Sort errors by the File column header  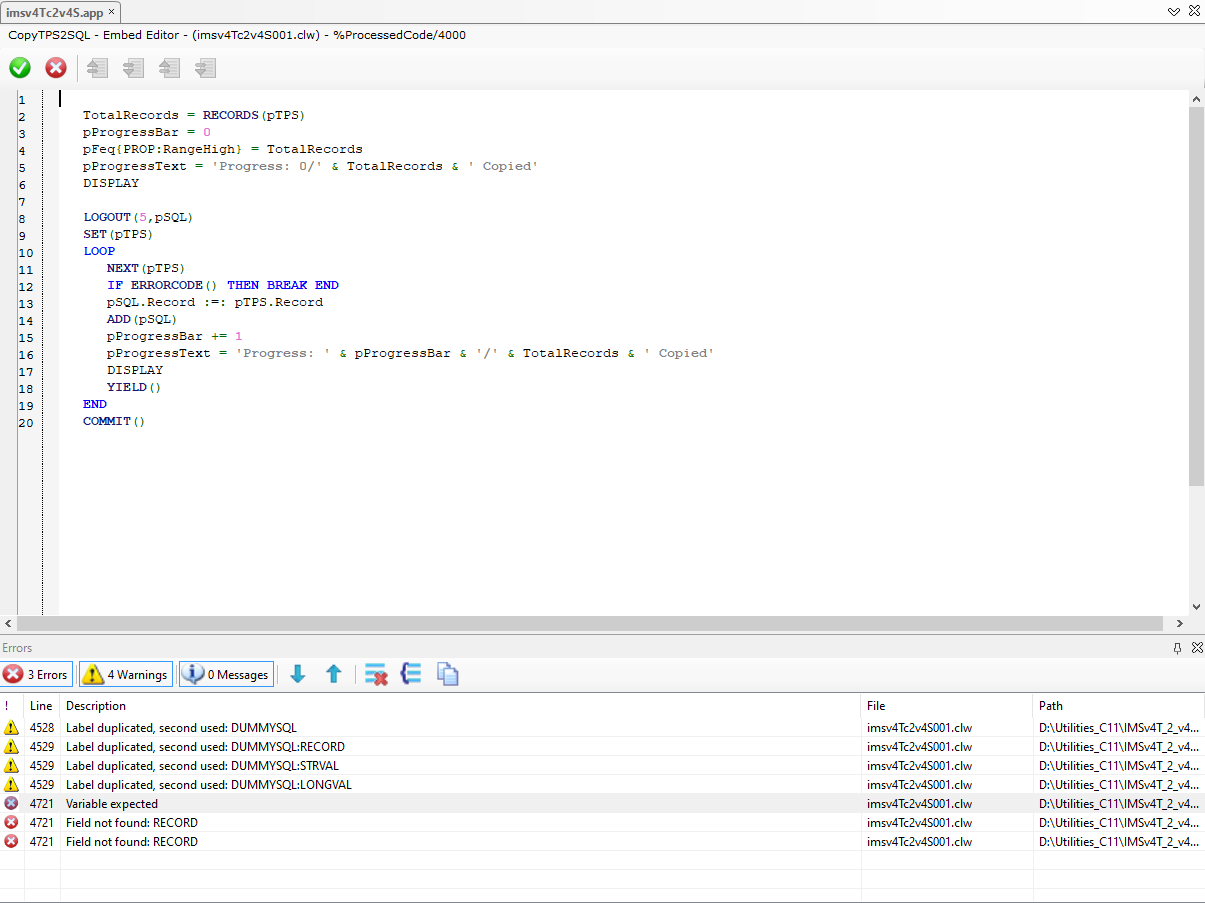point(876,706)
